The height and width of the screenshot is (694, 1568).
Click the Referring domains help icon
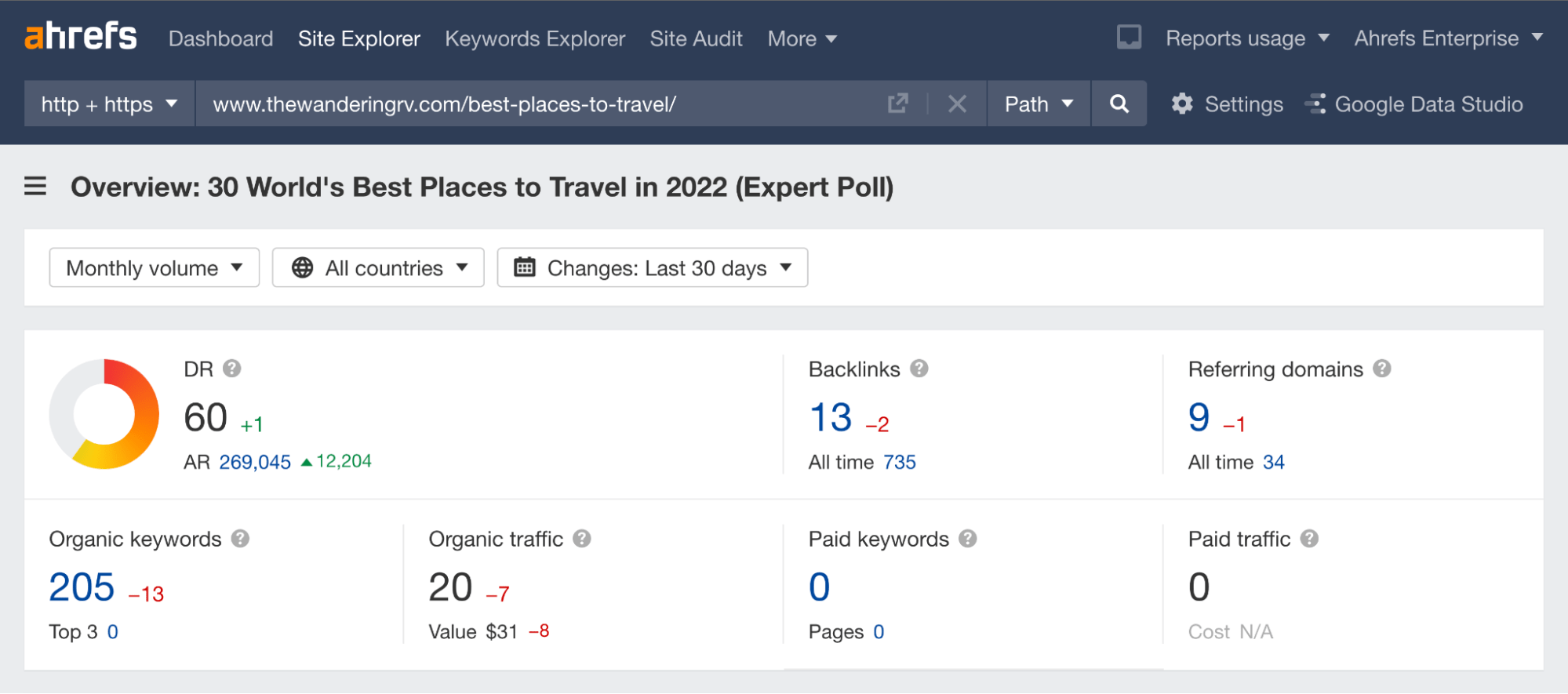pos(1382,369)
